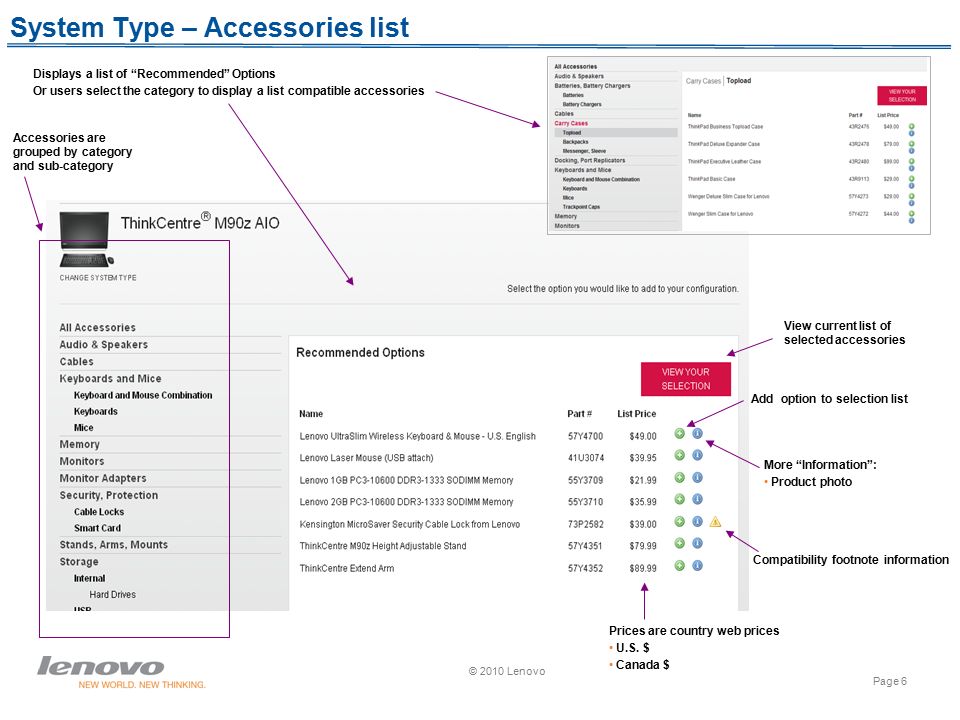Click part number 41U3074

pos(586,458)
